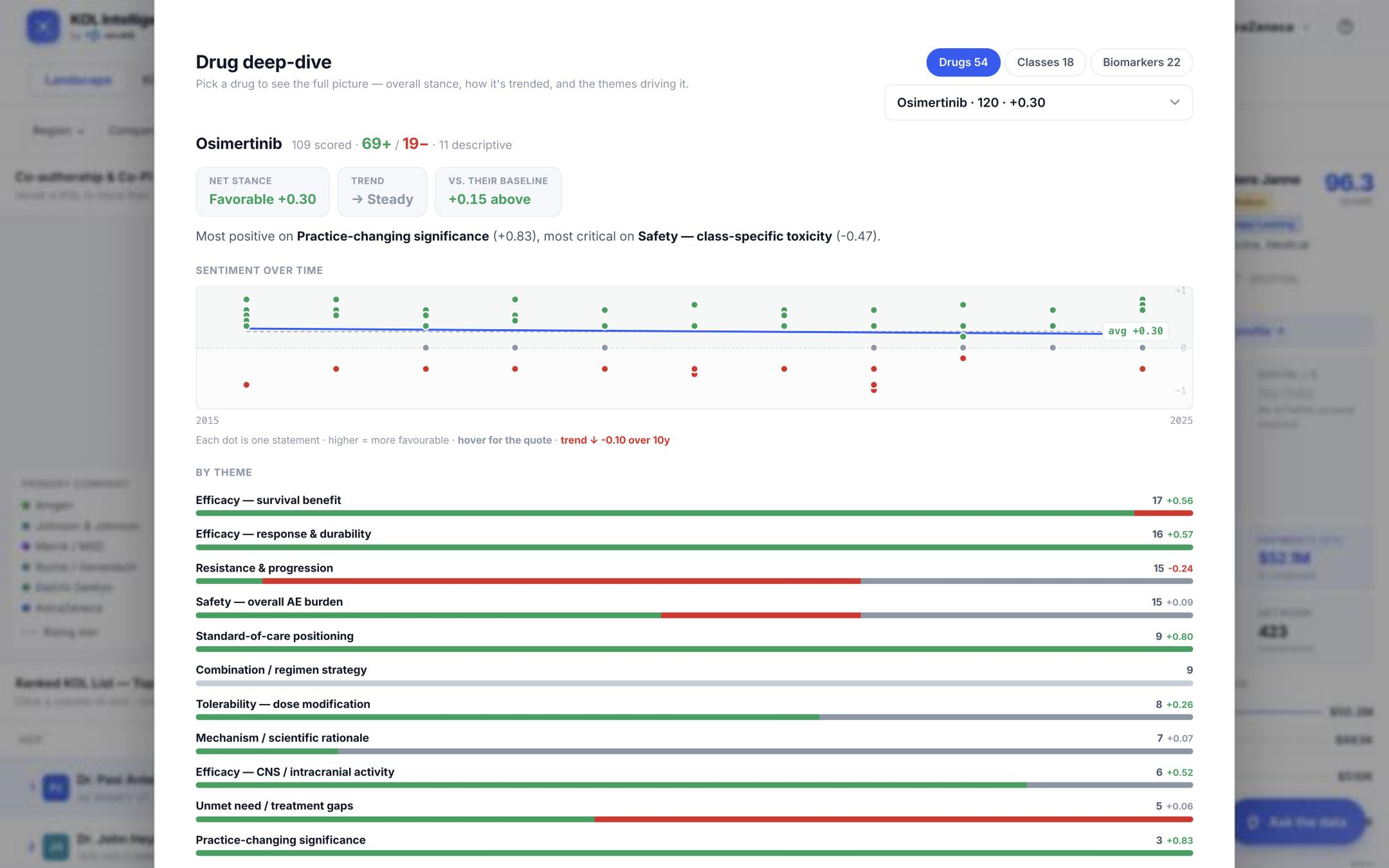Viewport: 1389px width, 868px height.
Task: Select Mechanism / scientific rationale theme
Action: tap(694, 743)
